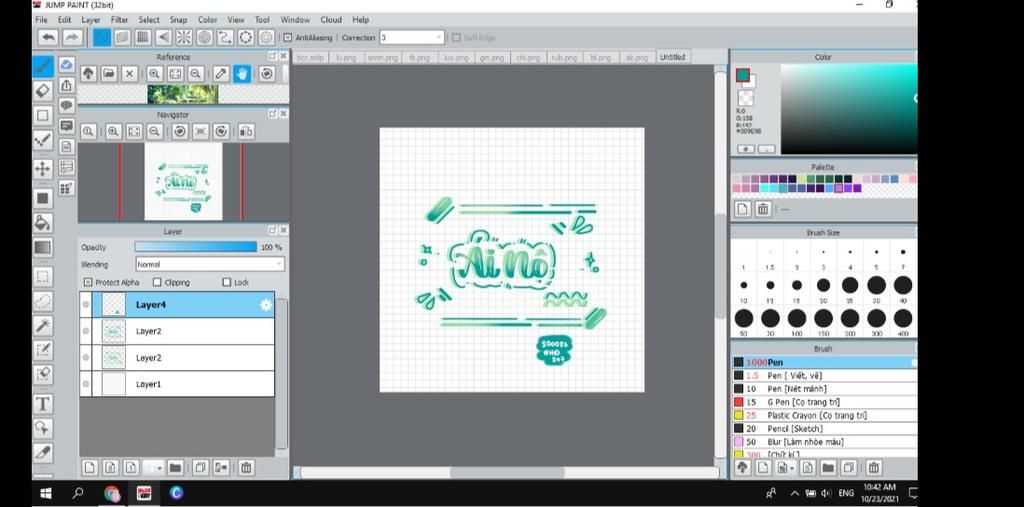Open the Cloud menu

coord(331,20)
